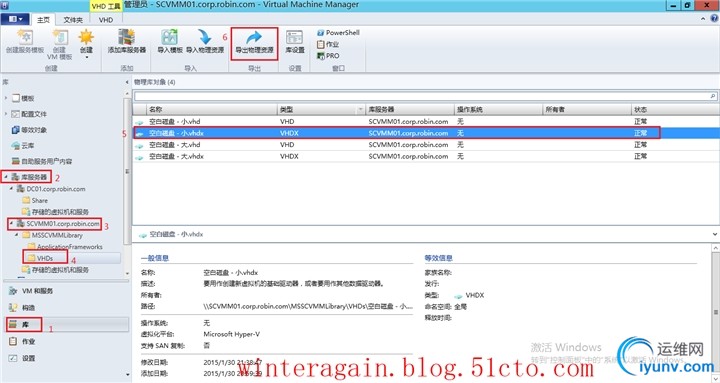Open the 作业 window from ribbon
The height and width of the screenshot is (383, 720).
(x=328, y=44)
